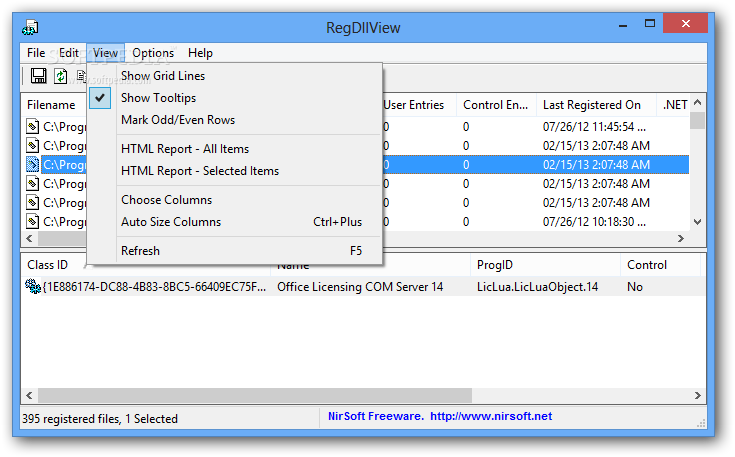
Task: Sort by the .NET column header
Action: pyautogui.click(x=673, y=105)
